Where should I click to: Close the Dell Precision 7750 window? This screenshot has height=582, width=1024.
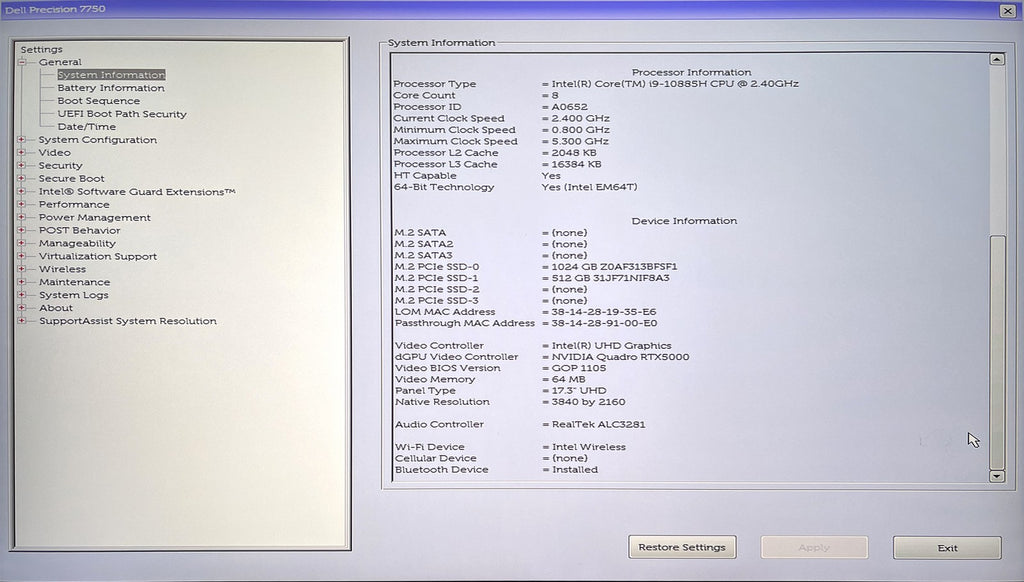point(1007,10)
